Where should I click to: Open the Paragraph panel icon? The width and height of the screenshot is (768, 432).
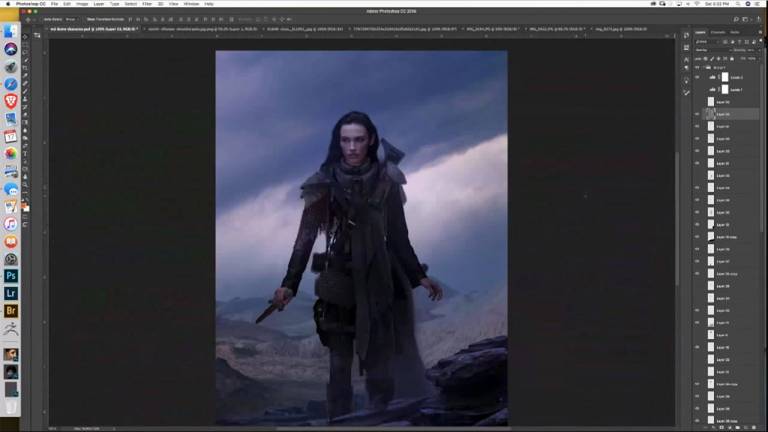click(x=686, y=68)
